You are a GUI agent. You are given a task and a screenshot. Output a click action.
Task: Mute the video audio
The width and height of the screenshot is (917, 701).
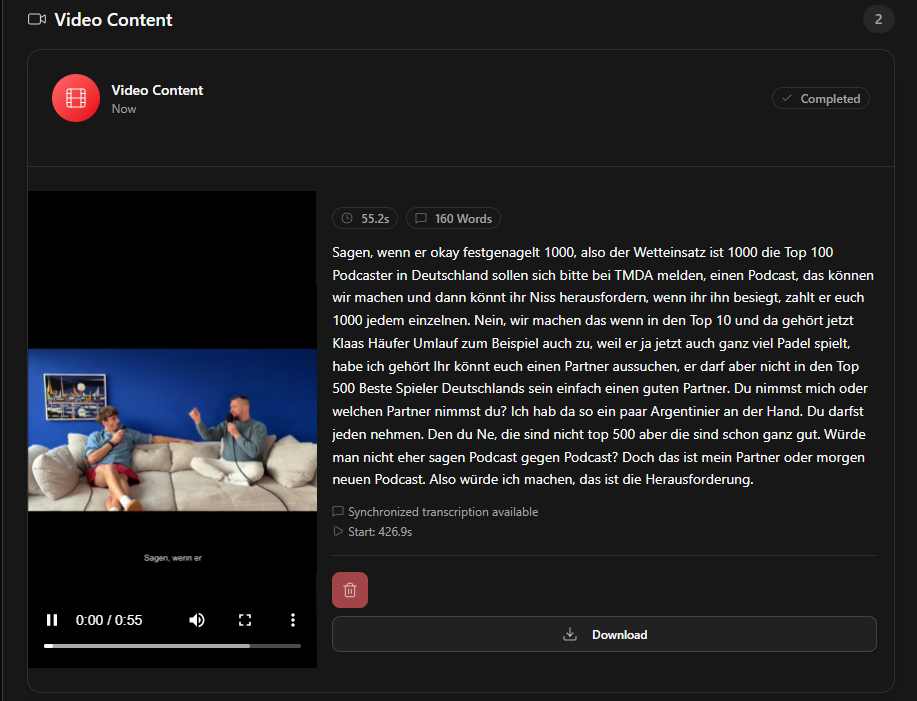click(197, 620)
